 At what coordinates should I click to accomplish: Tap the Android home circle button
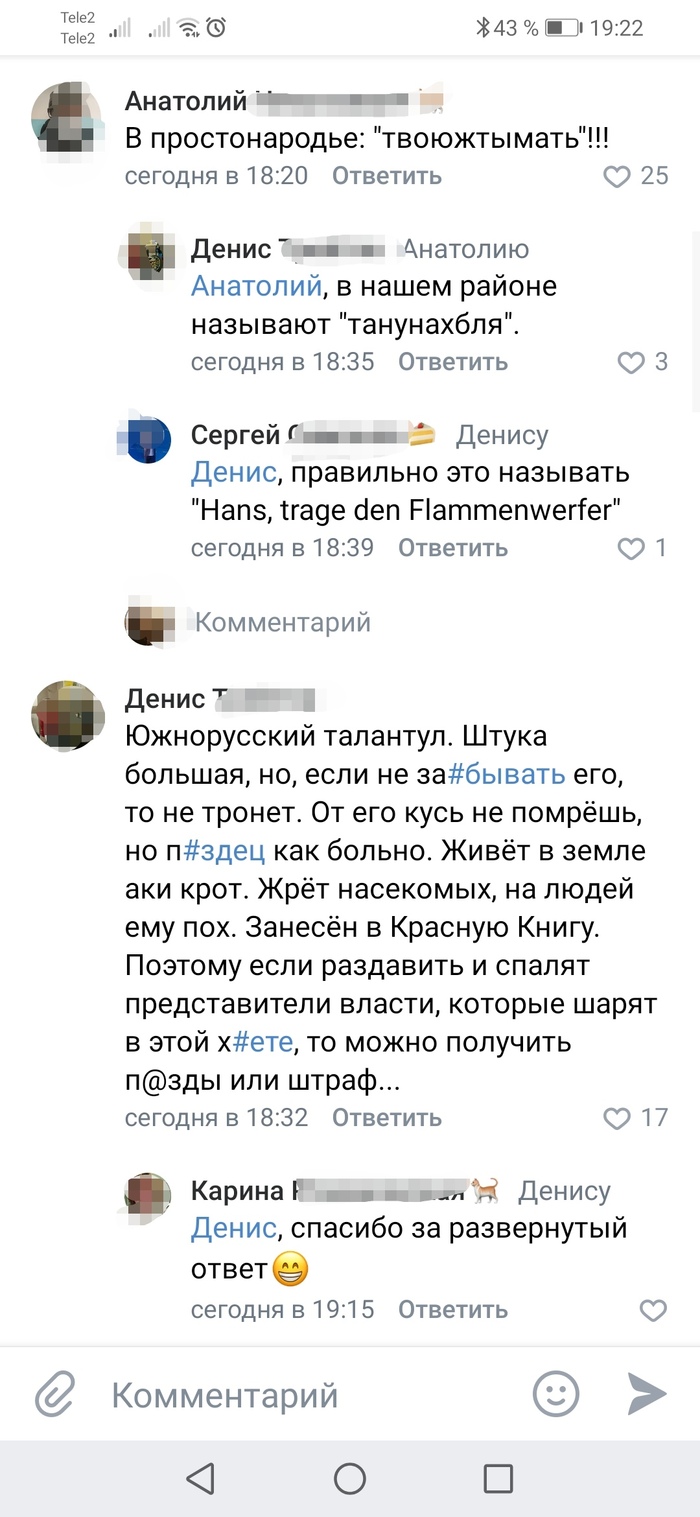(x=350, y=1479)
